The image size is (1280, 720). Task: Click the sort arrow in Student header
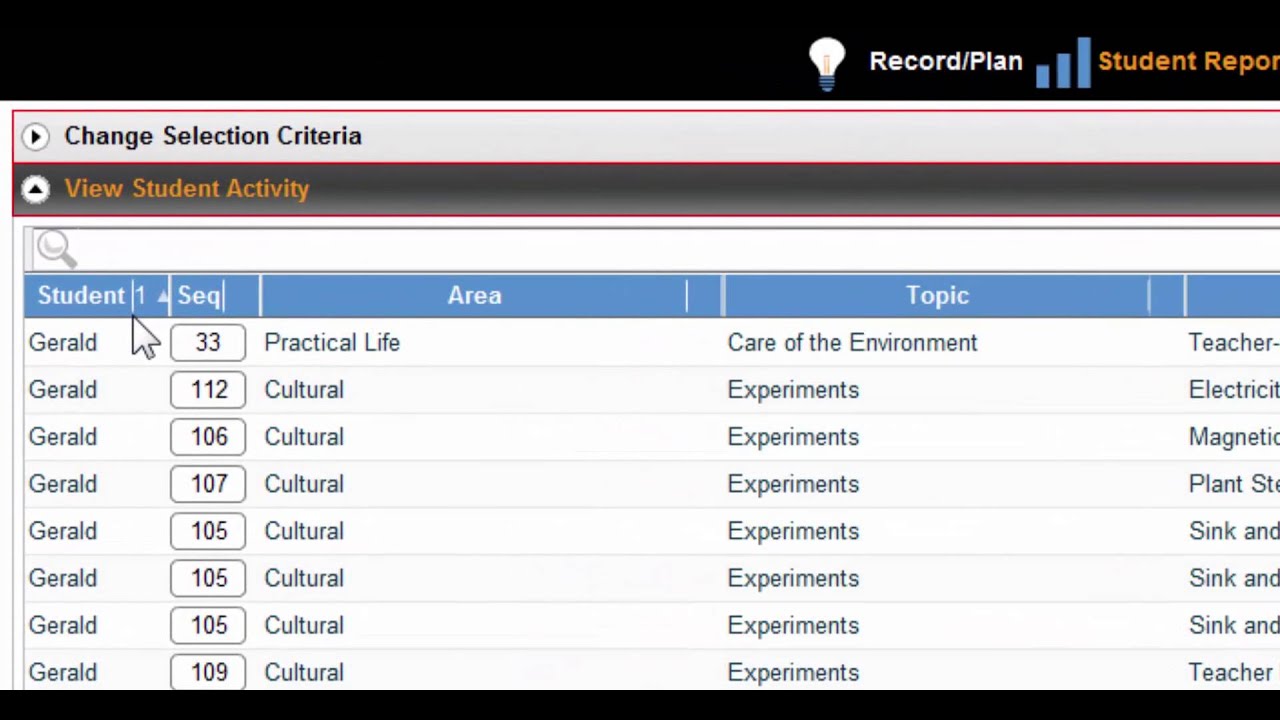coord(162,296)
